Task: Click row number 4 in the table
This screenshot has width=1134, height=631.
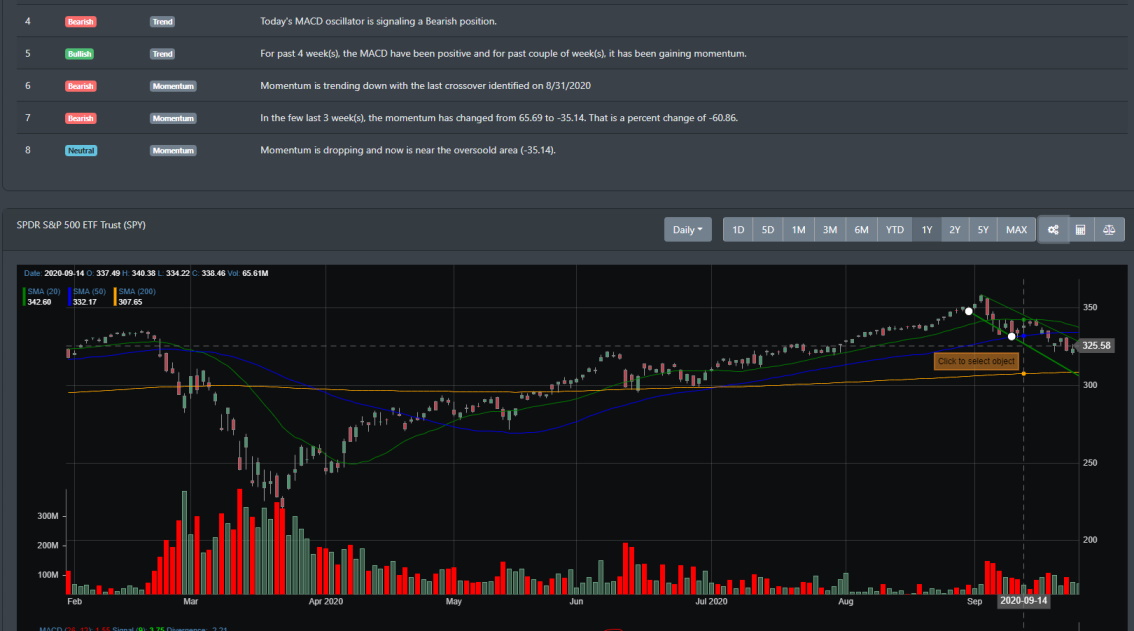Action: (x=27, y=22)
